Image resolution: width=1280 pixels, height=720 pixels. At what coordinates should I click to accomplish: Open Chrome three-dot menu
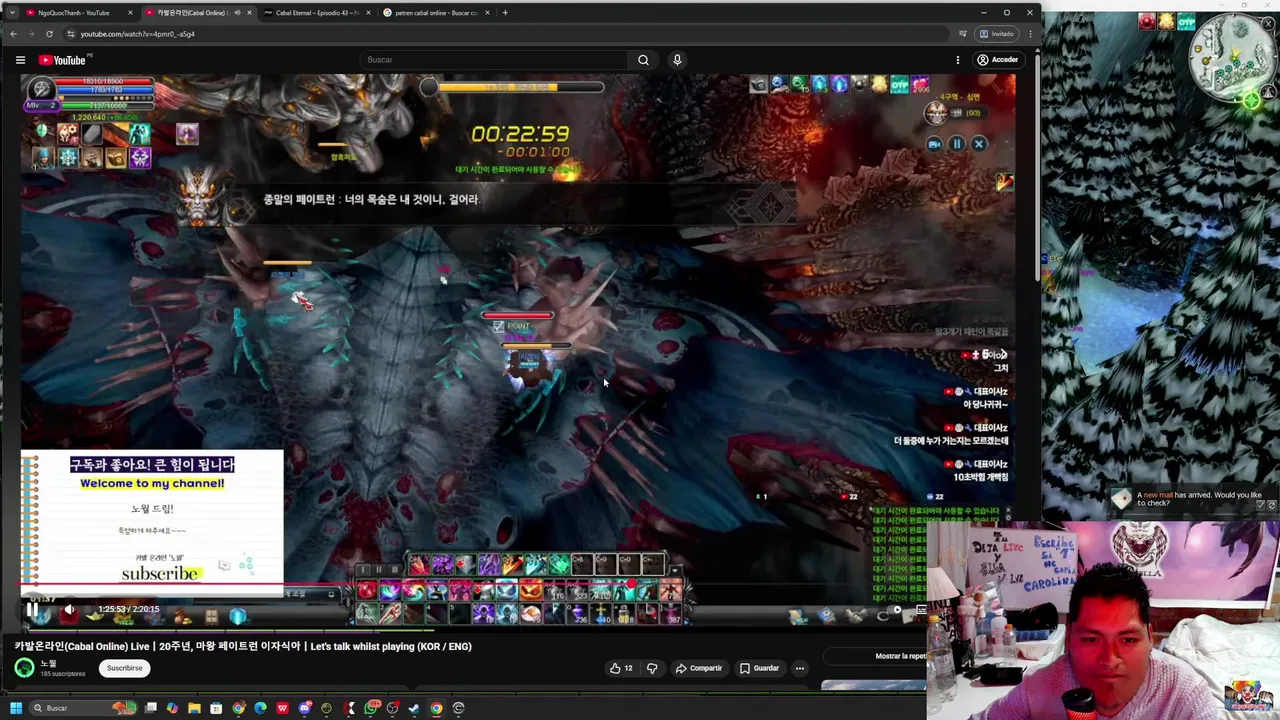point(1030,34)
